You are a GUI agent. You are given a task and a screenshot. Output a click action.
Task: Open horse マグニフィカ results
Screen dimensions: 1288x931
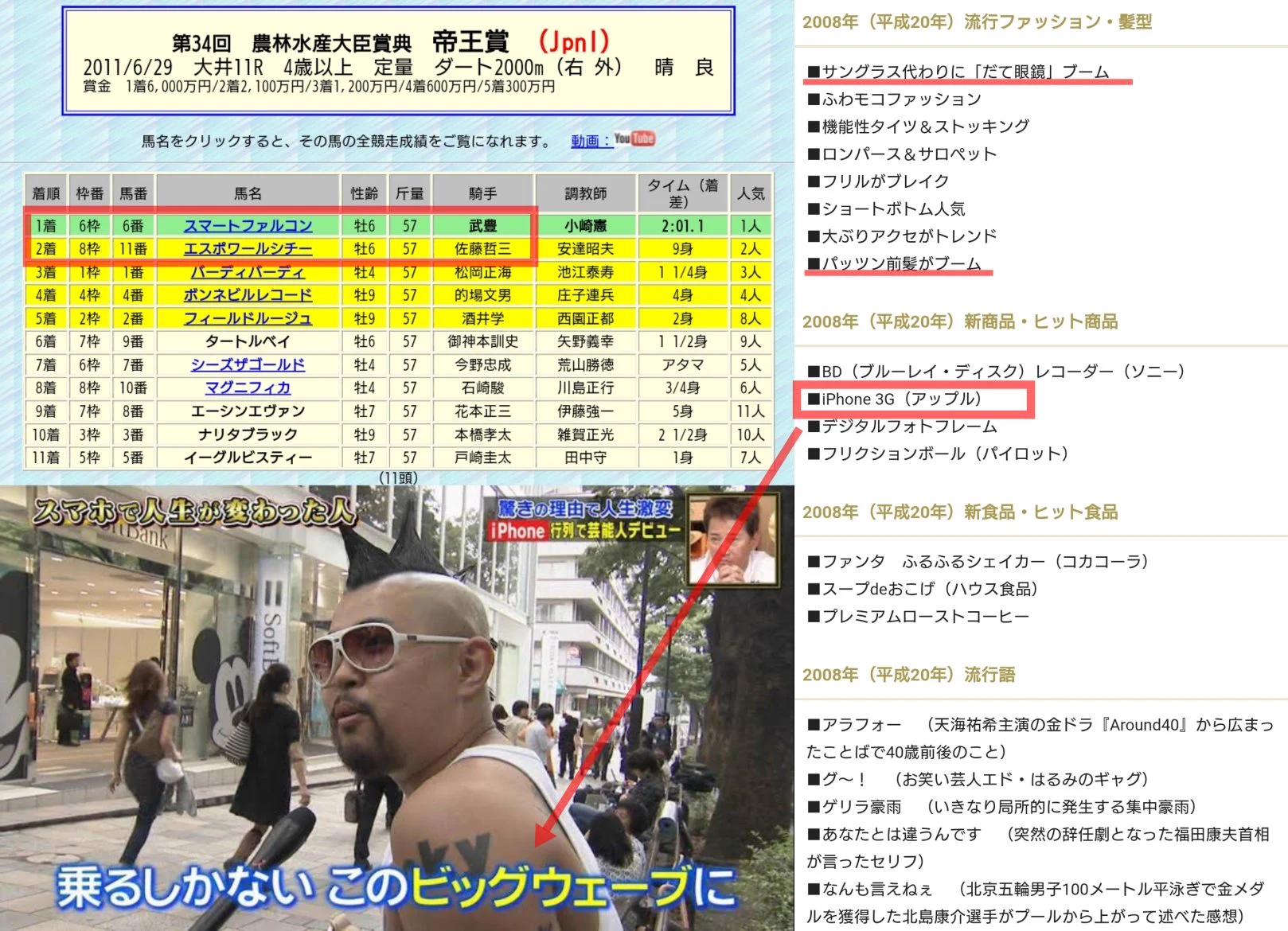248,388
